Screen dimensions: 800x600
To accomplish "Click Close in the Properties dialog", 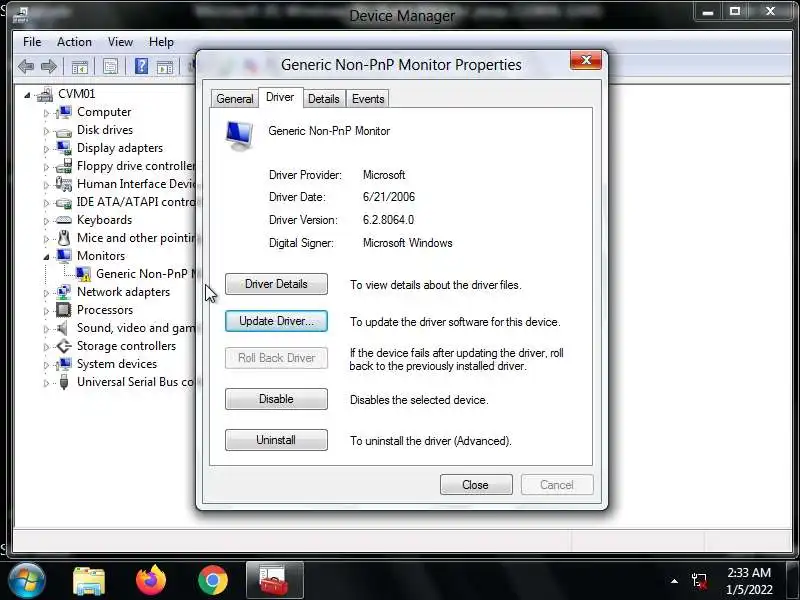I will coord(476,485).
